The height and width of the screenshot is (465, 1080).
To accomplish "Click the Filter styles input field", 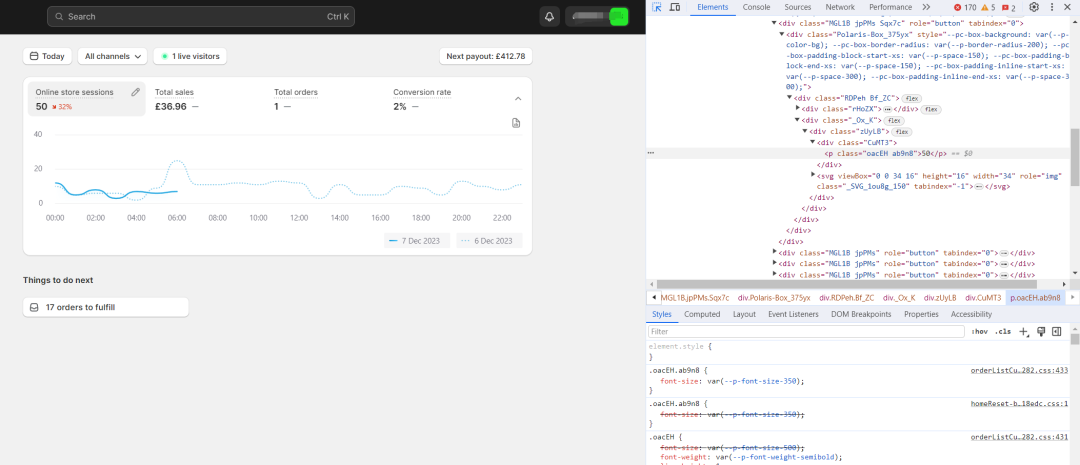I will 806,331.
